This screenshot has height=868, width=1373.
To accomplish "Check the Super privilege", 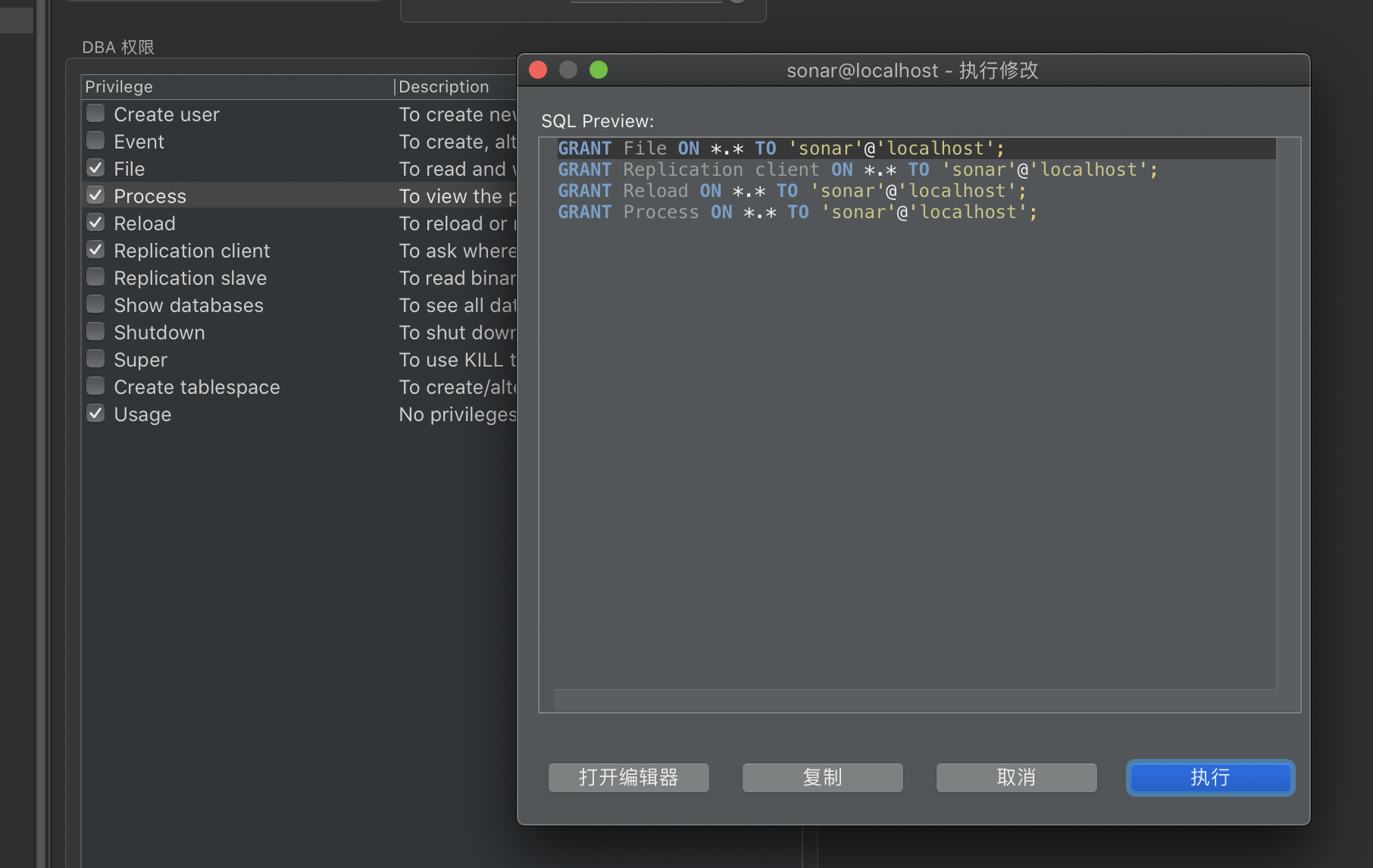I will 95,358.
